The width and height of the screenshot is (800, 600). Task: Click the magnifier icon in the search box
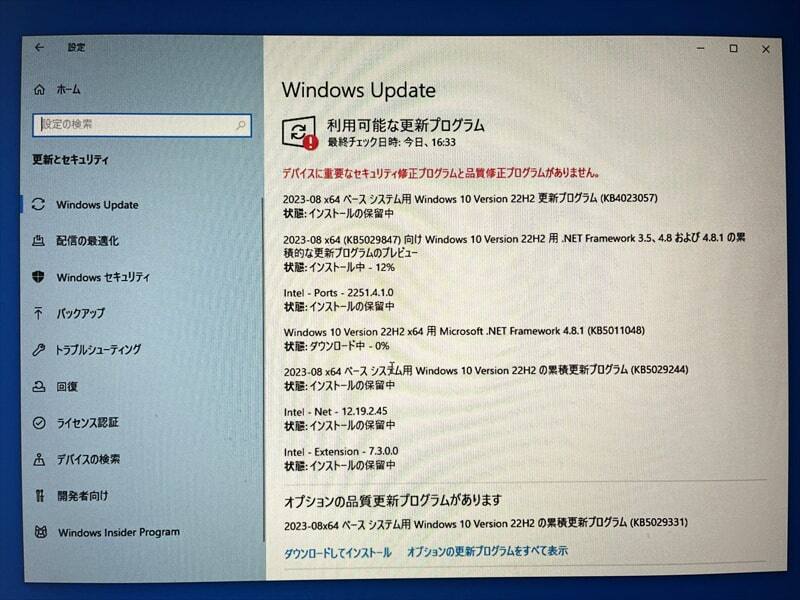click(240, 126)
